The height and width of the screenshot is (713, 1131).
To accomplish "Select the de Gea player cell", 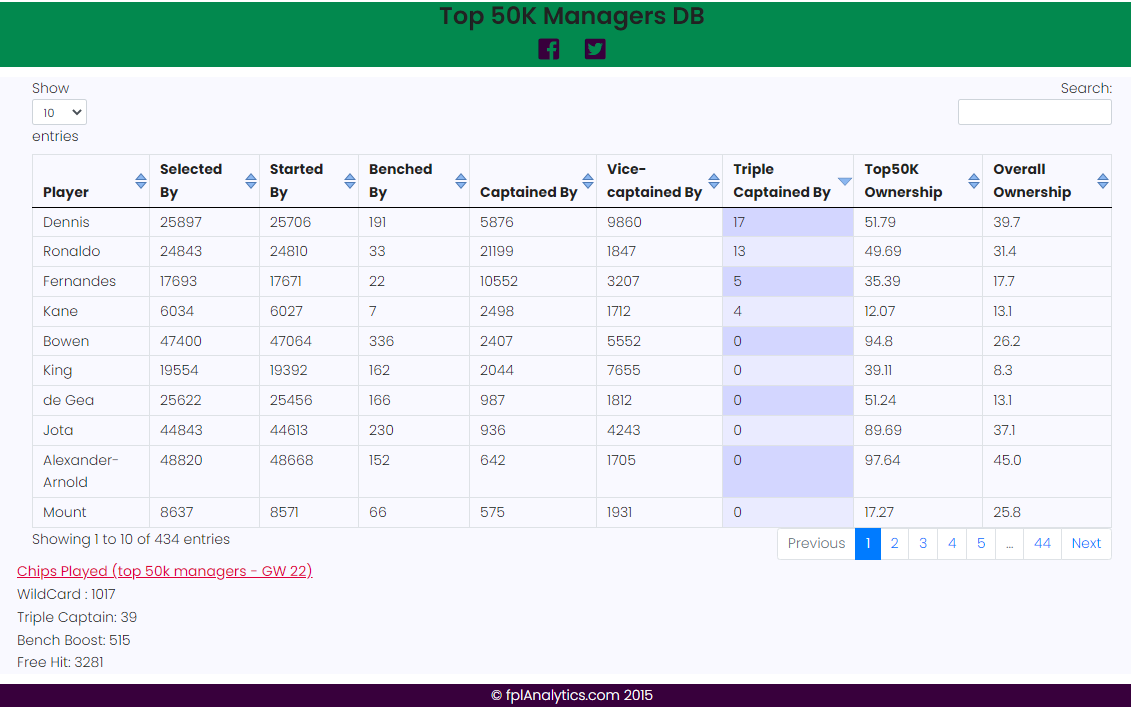I will coord(91,401).
